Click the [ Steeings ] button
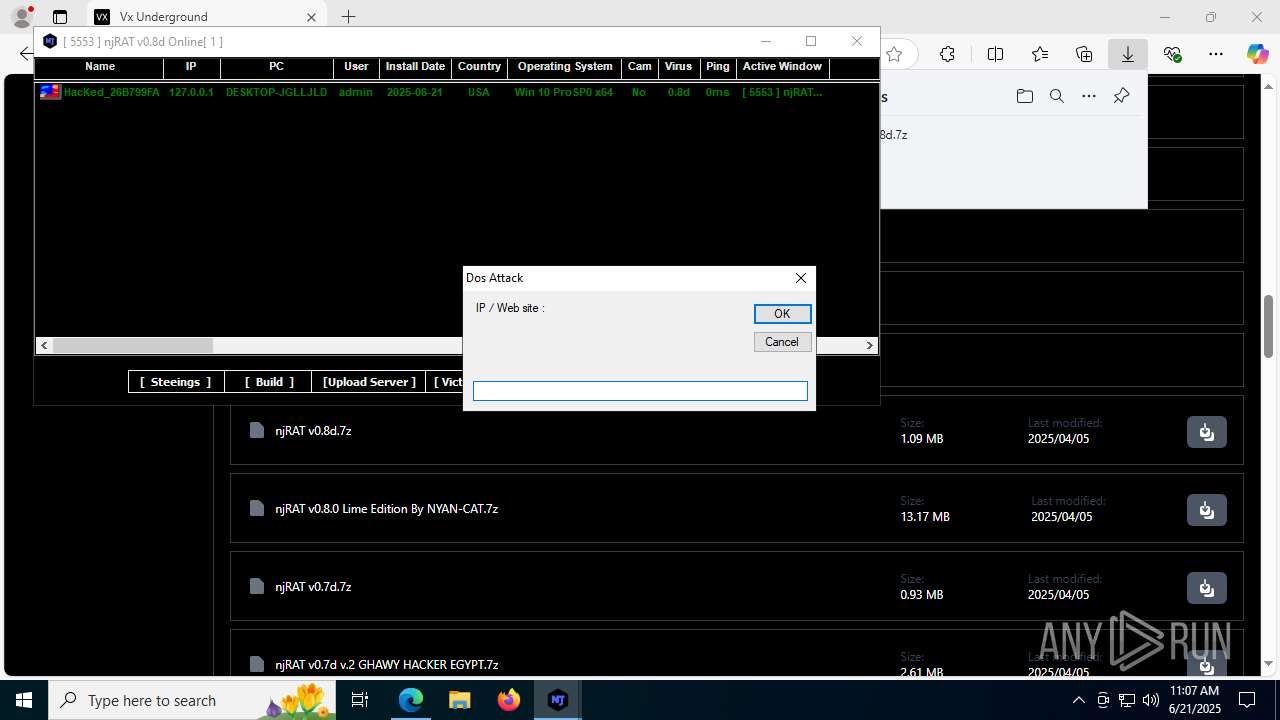 [x=175, y=382]
